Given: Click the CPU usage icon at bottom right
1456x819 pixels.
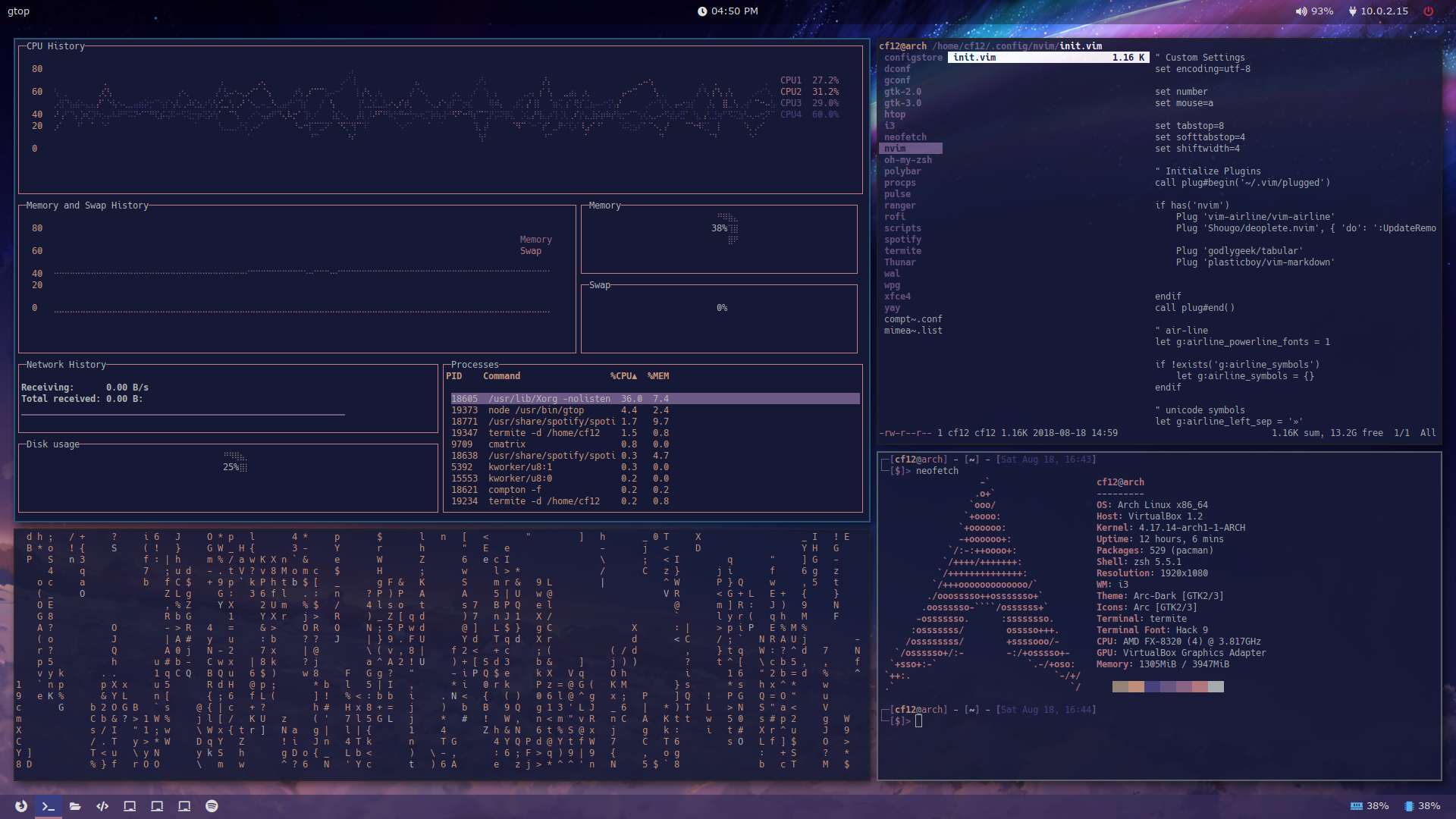Looking at the screenshot, I should pyautogui.click(x=1409, y=806).
